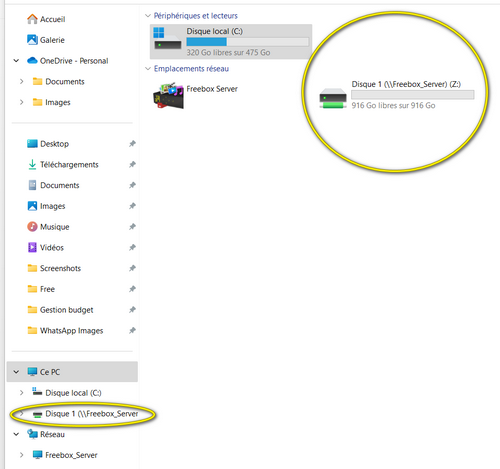The width and height of the screenshot is (500, 469).
Task: Open the pinned Images picture icon
Action: point(32,206)
